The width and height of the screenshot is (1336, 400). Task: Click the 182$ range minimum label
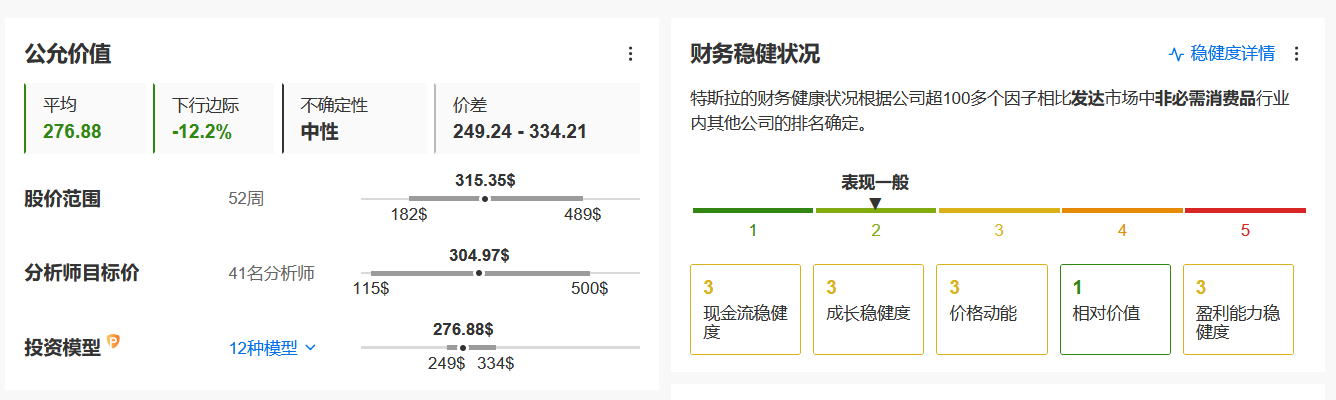pyautogui.click(x=409, y=215)
